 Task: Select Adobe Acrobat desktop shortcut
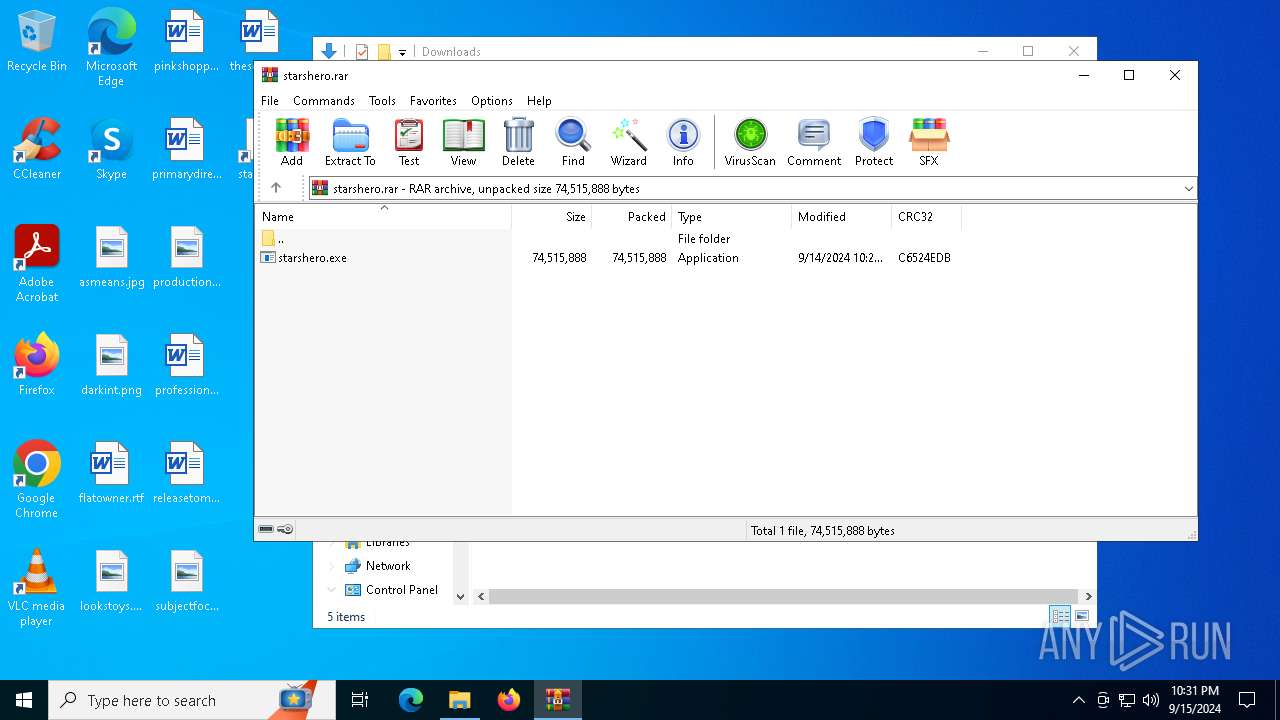37,264
